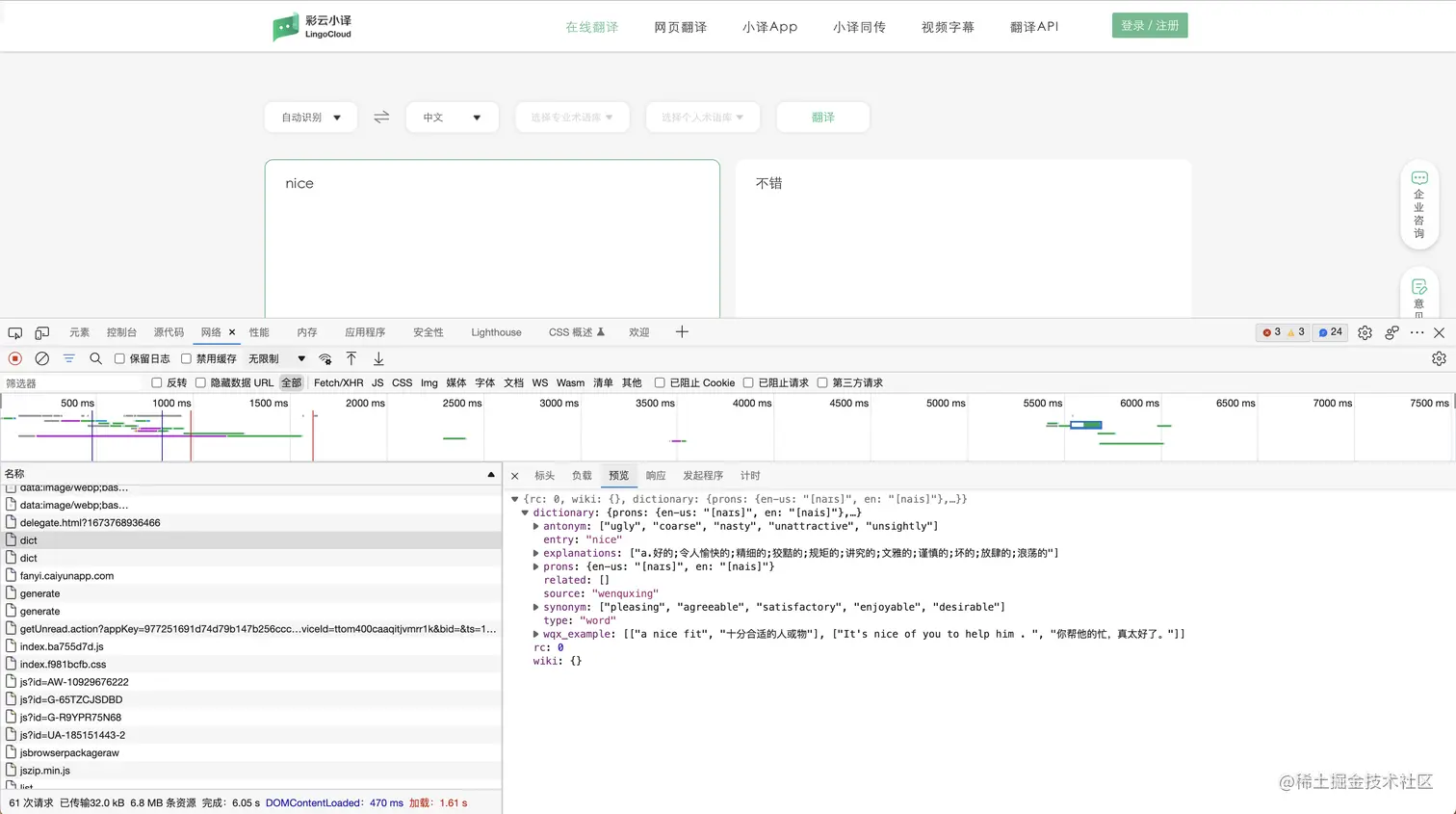
Task: Activate the inspect element picker
Action: click(15, 332)
